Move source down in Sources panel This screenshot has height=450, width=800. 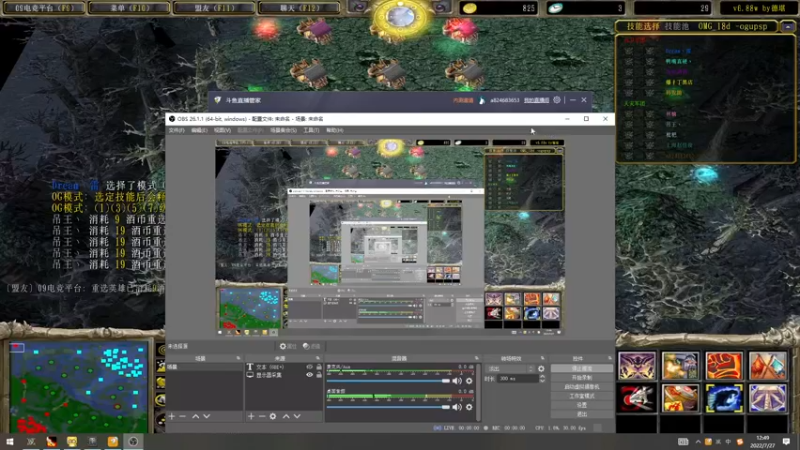[297, 416]
